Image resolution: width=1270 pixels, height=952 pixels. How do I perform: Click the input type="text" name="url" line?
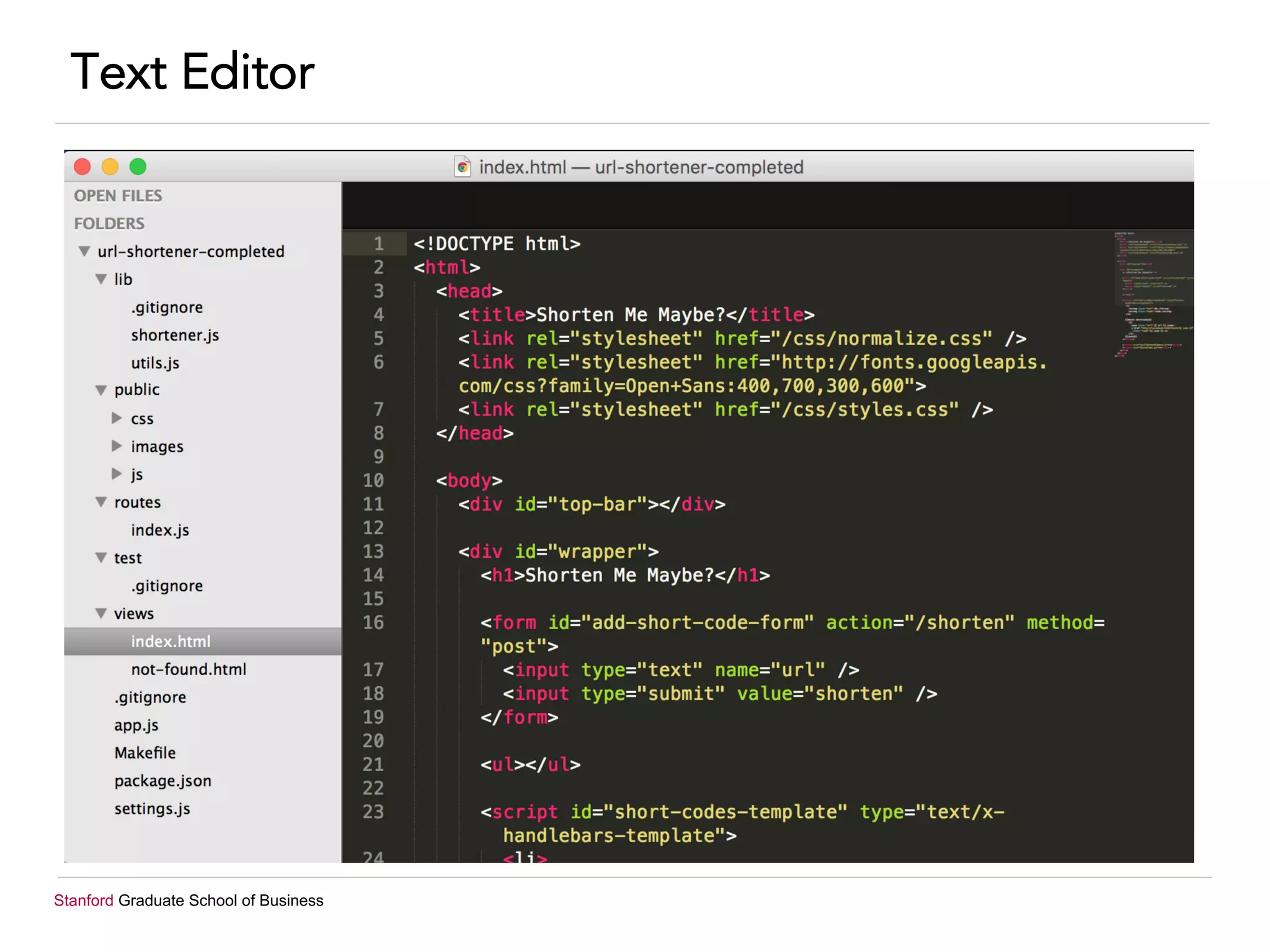click(681, 670)
